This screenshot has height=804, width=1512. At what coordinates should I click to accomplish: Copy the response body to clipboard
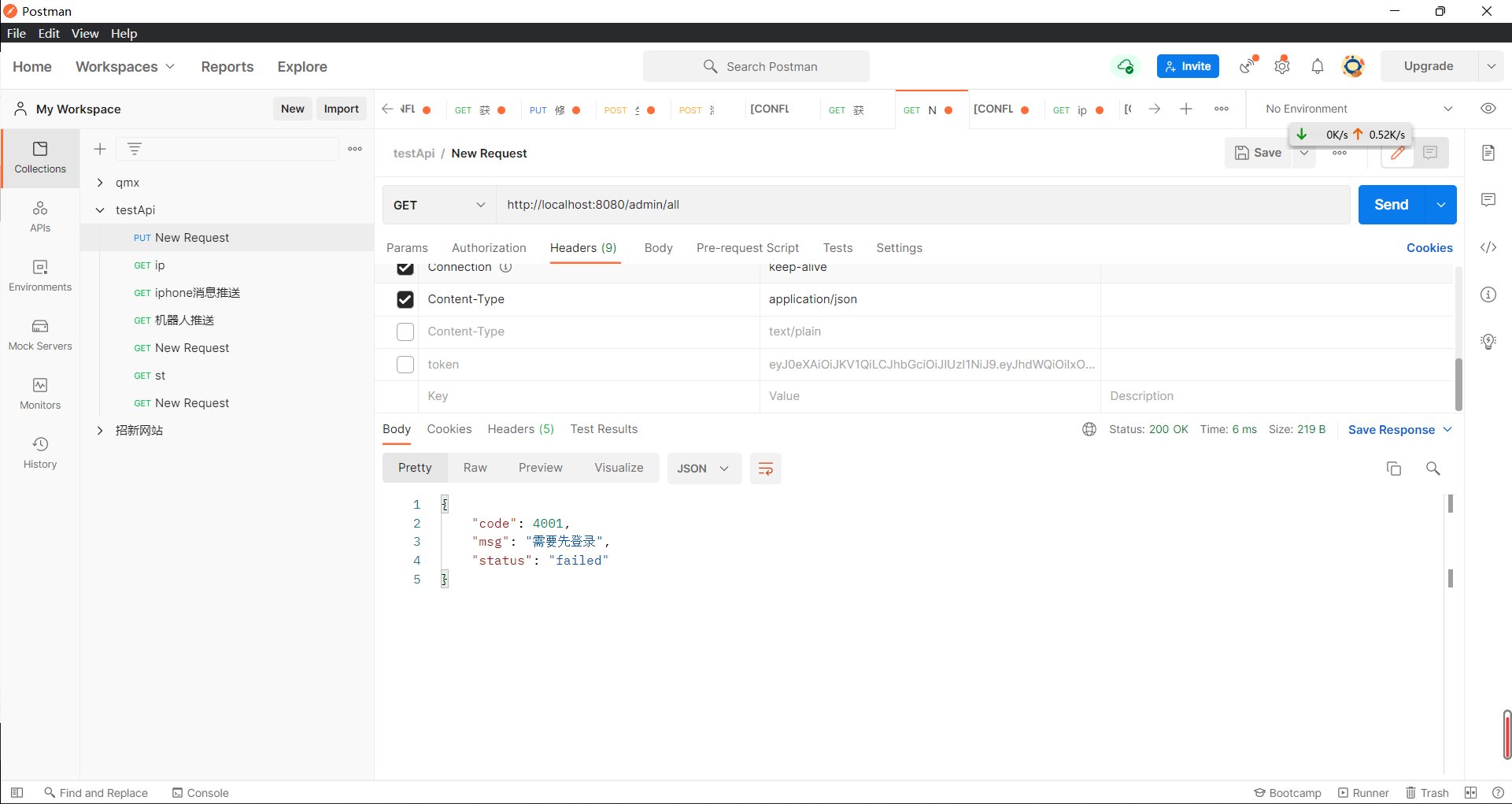click(1393, 469)
